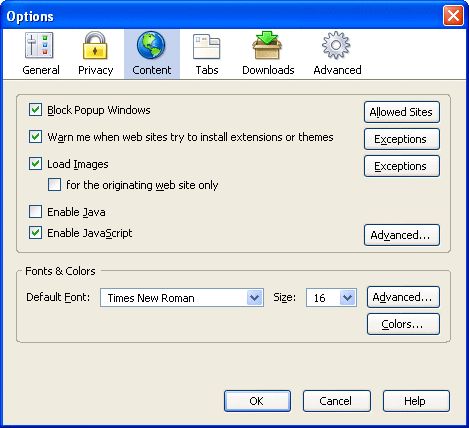The width and height of the screenshot is (469, 428).
Task: Confirm the options with OK
Action: (x=257, y=401)
